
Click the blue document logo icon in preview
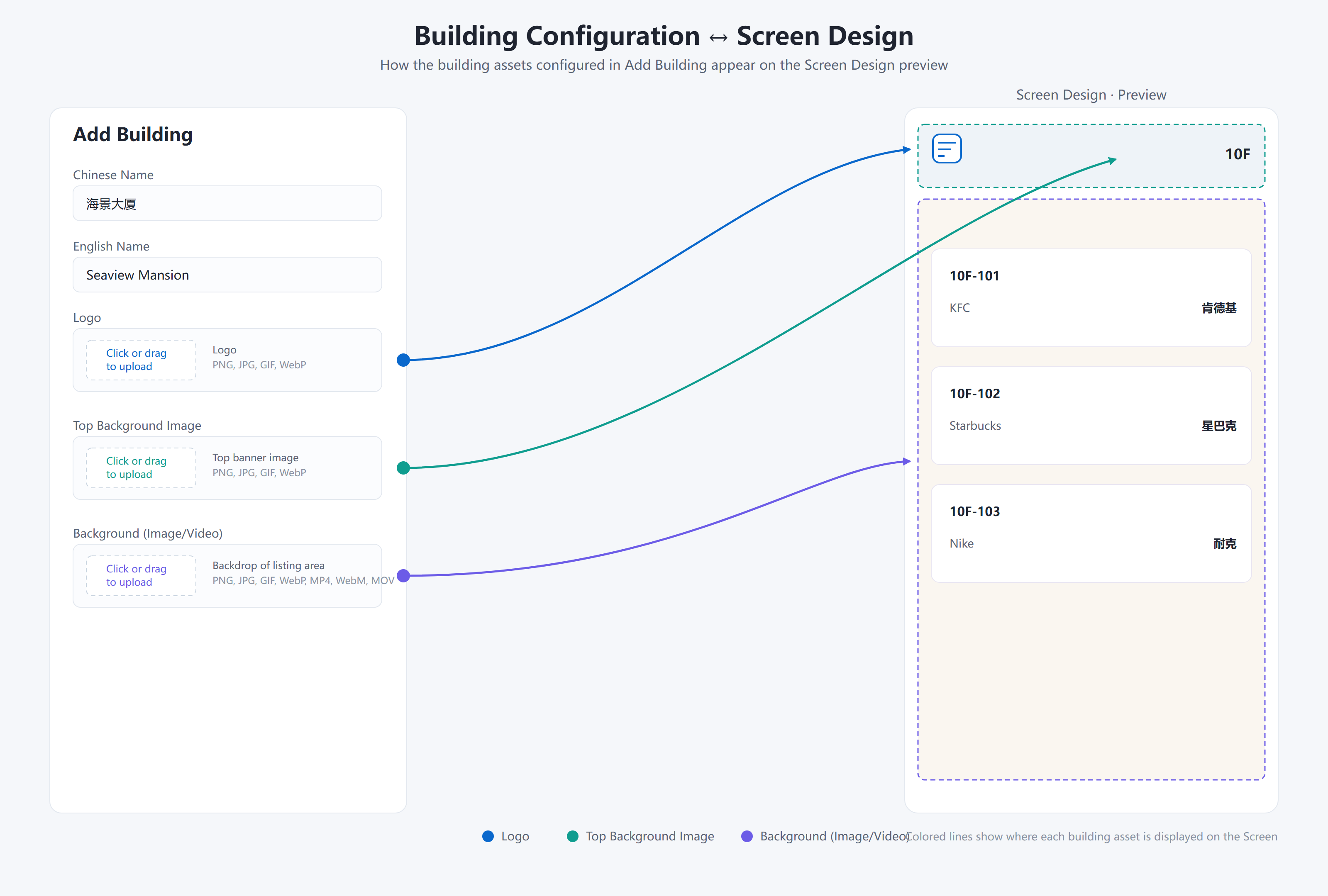946,149
